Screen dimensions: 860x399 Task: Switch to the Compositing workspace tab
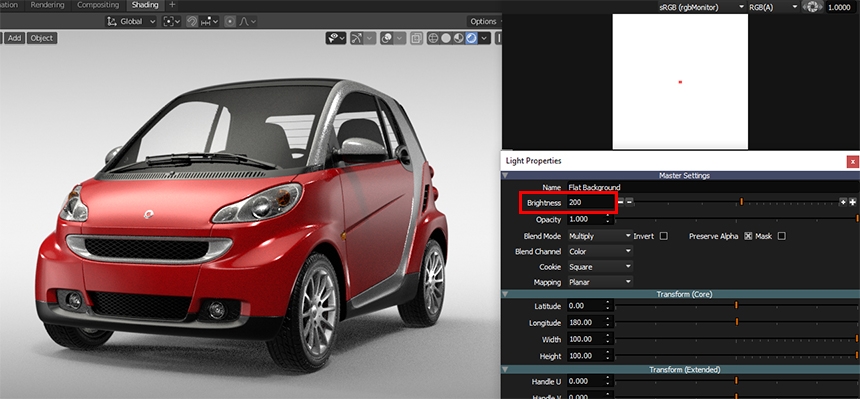(x=98, y=5)
